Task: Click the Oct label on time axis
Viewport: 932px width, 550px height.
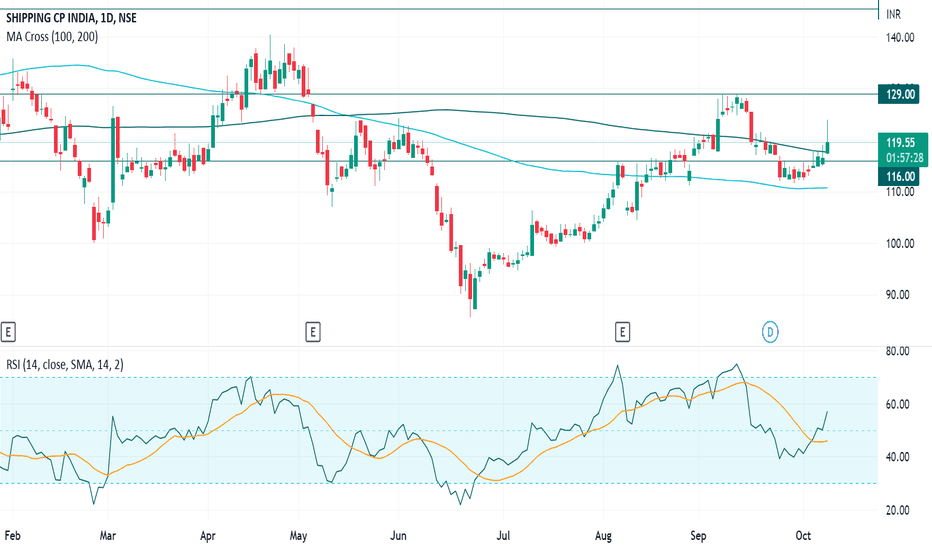Action: [803, 536]
